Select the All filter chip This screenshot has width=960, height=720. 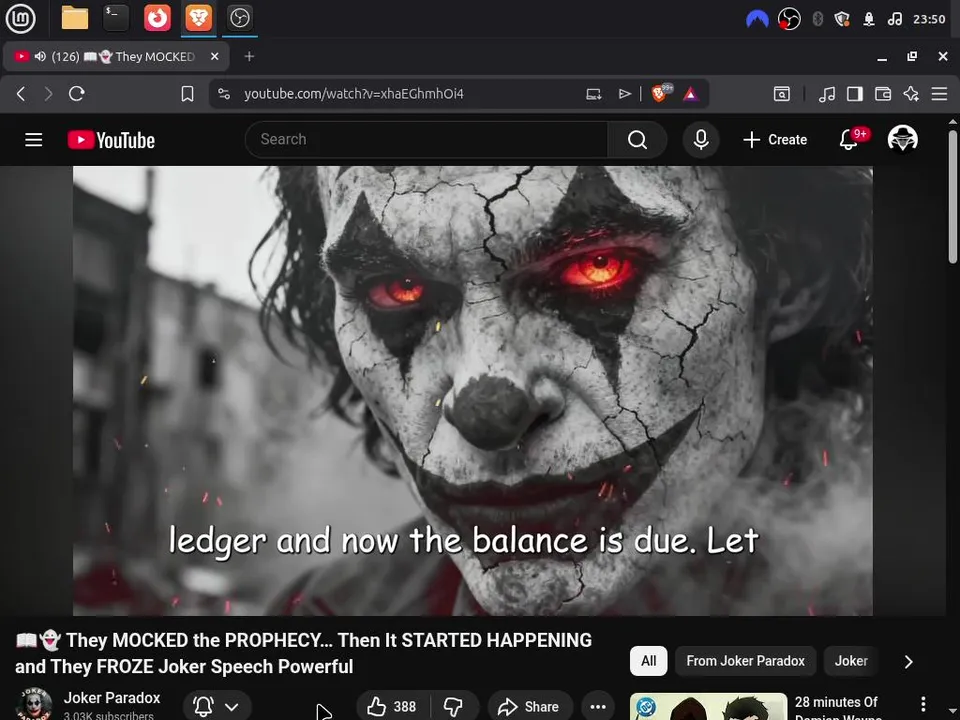[x=648, y=661]
